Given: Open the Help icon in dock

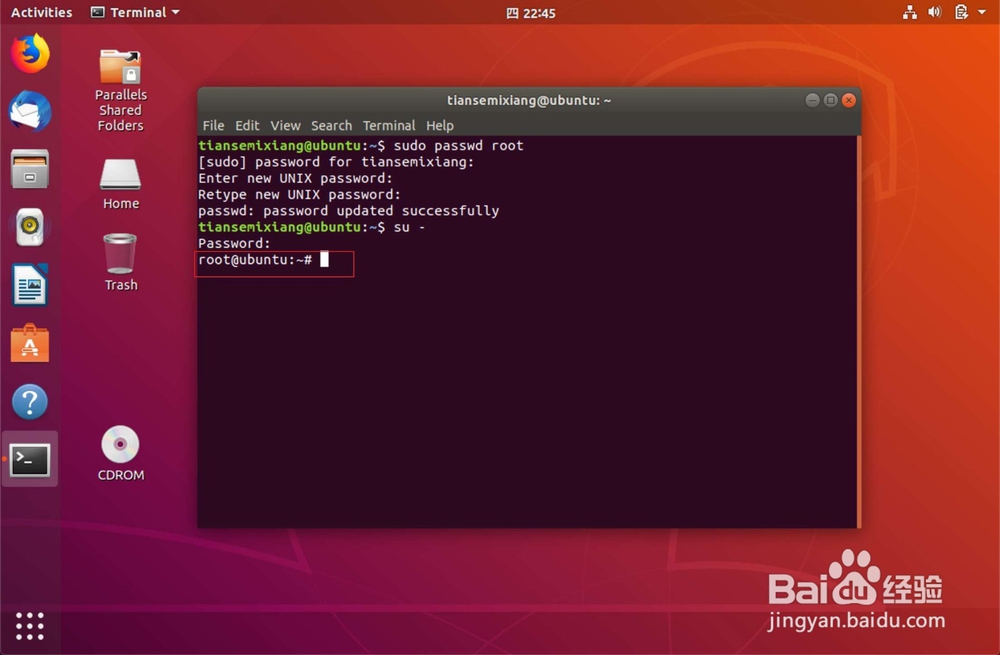Looking at the screenshot, I should point(30,402).
